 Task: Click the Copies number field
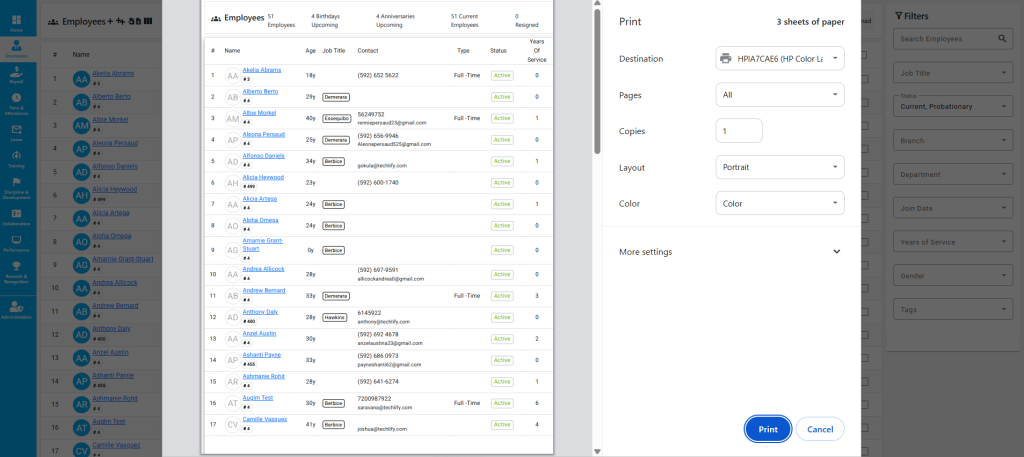(739, 131)
